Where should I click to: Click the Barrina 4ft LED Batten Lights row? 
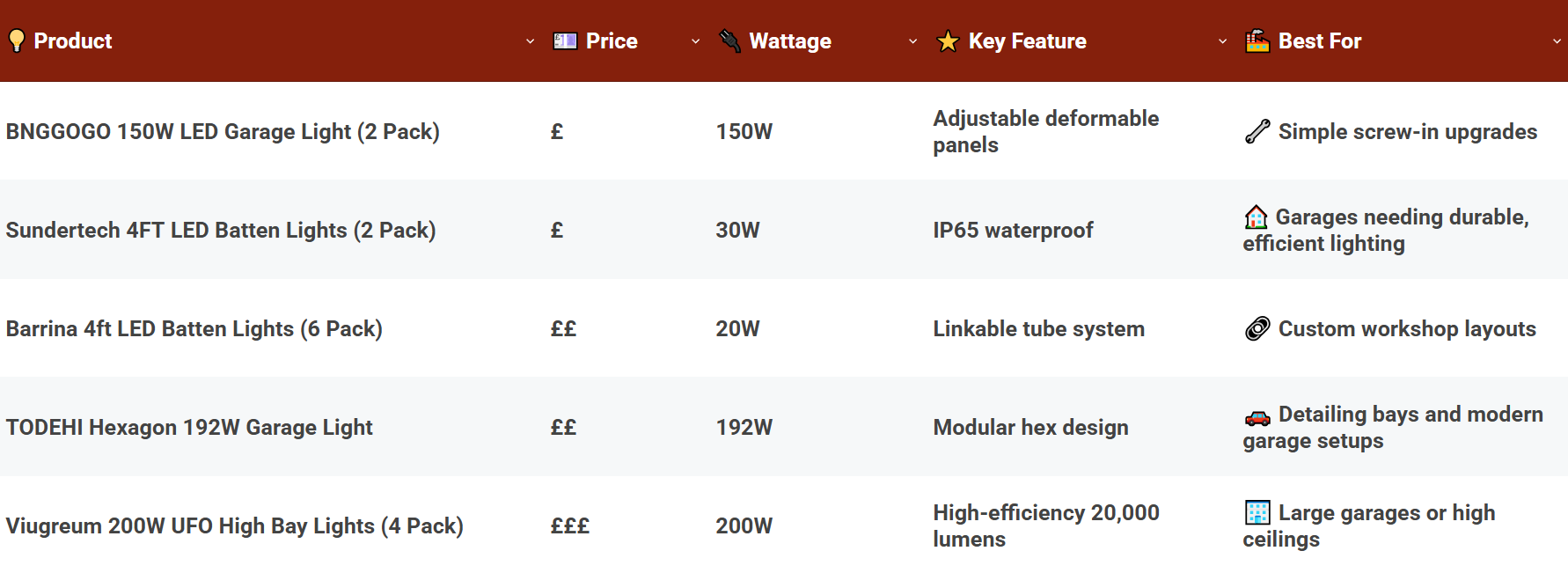tap(194, 328)
